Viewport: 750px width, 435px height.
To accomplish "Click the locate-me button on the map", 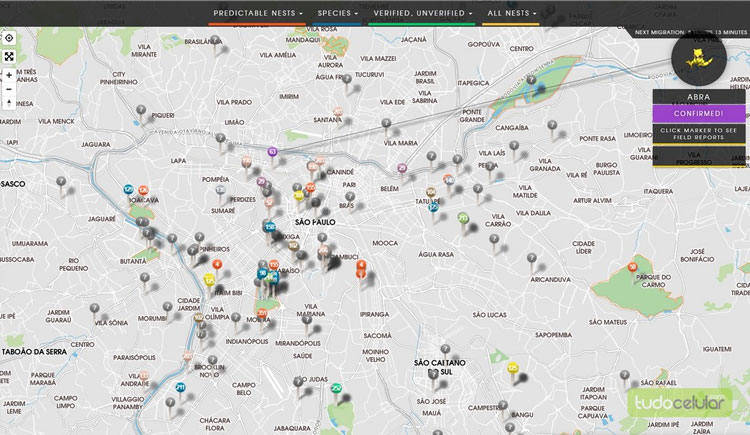I will 9,37.
